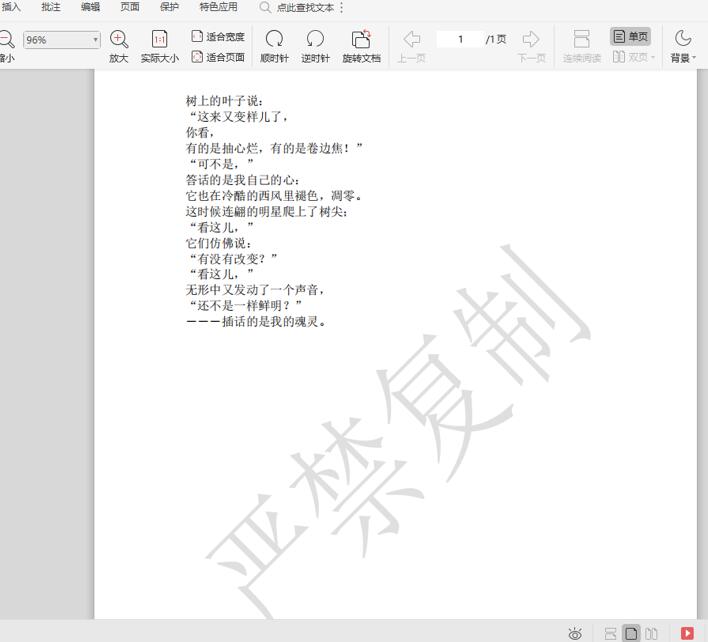
Task: Click the line 答话的是我自己的心
Action: pos(242,180)
